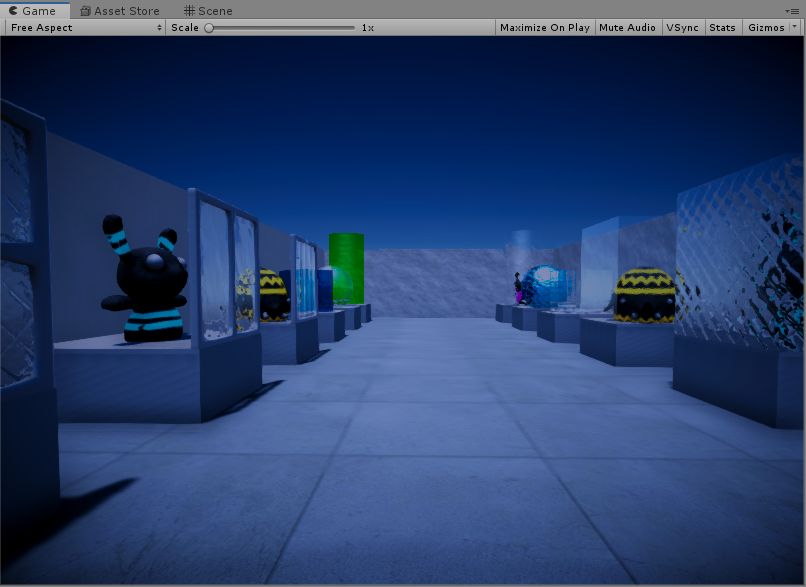Toggle VSync option

coord(682,28)
